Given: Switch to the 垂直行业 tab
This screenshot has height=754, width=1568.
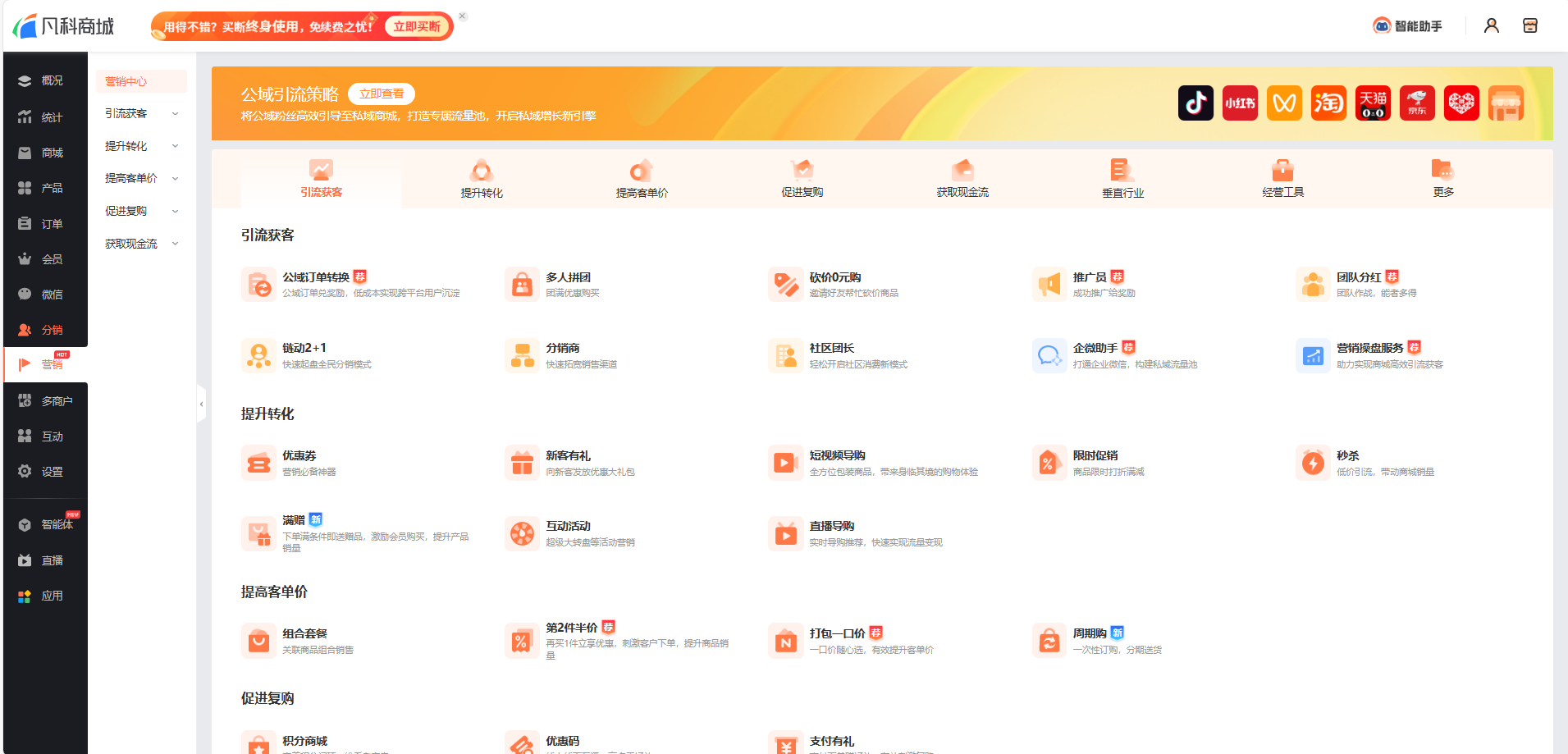Looking at the screenshot, I should 1122,179.
